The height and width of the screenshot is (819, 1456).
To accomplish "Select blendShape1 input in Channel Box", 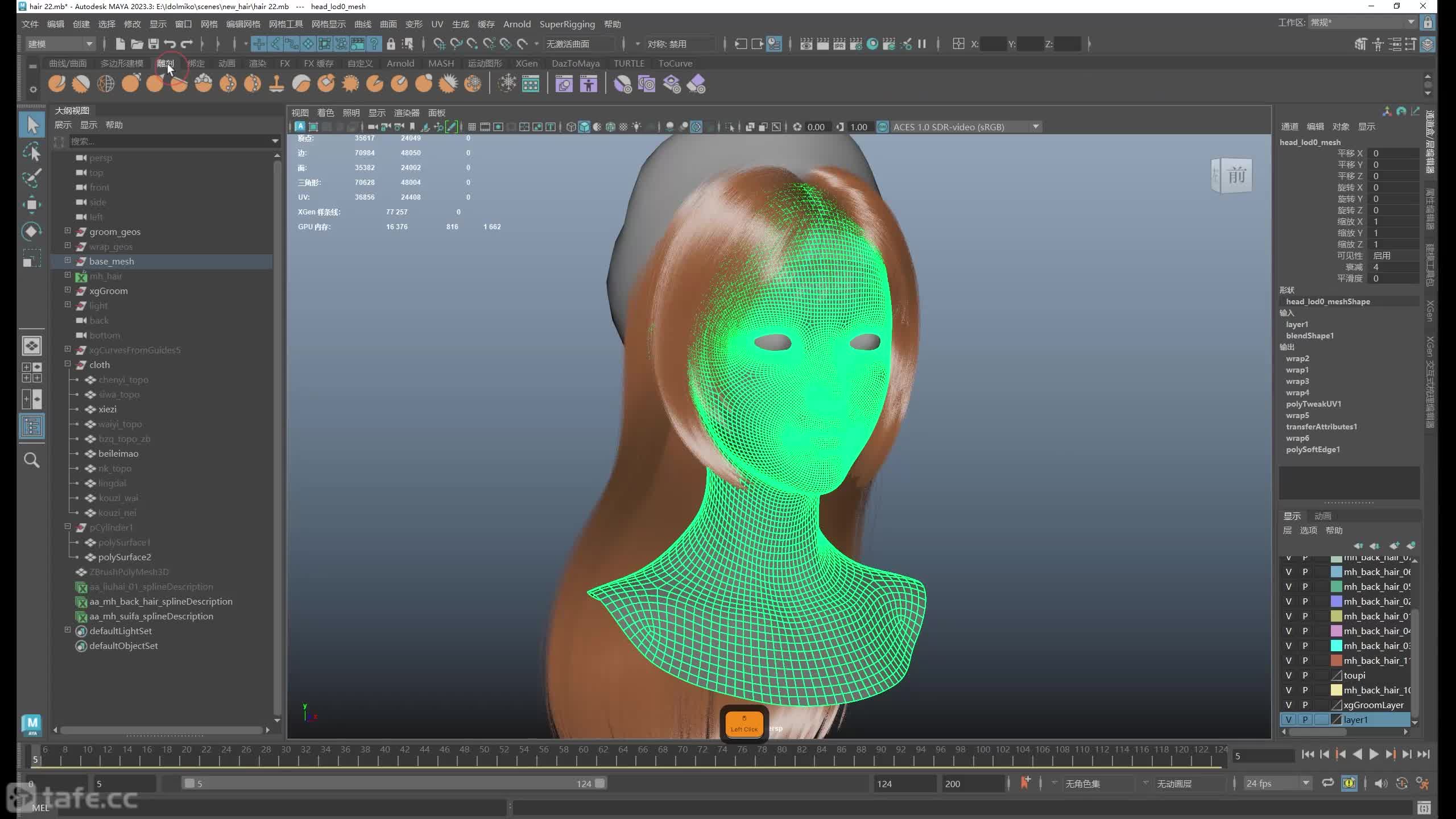I will (1309, 336).
